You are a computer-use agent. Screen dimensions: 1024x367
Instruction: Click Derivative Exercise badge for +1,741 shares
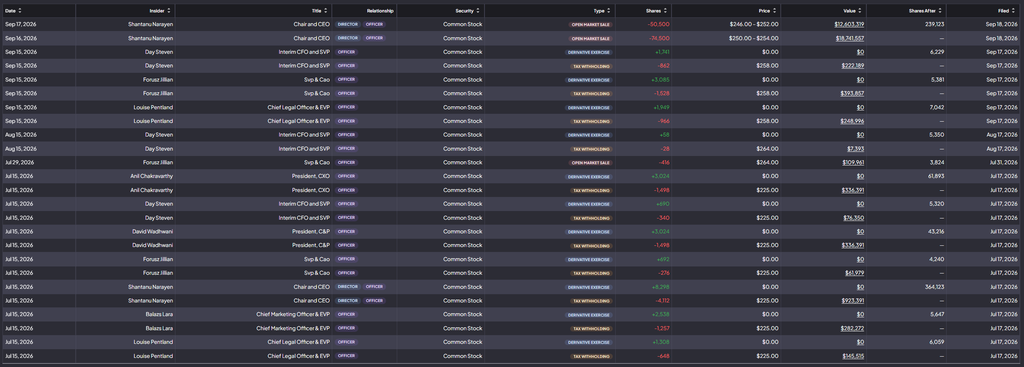click(x=589, y=52)
